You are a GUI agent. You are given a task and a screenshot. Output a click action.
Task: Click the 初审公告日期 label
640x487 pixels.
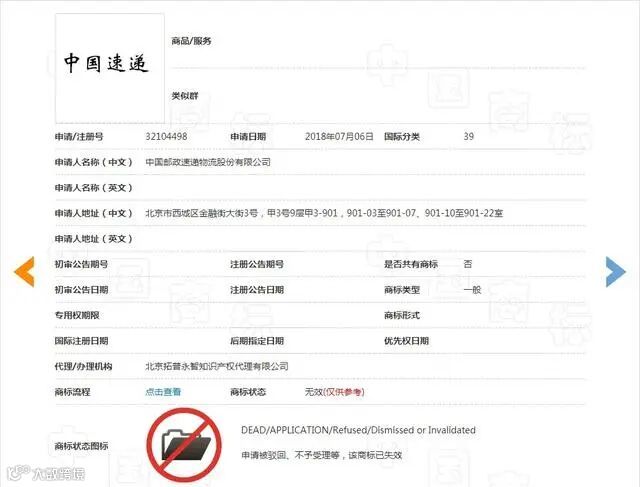coord(81,290)
